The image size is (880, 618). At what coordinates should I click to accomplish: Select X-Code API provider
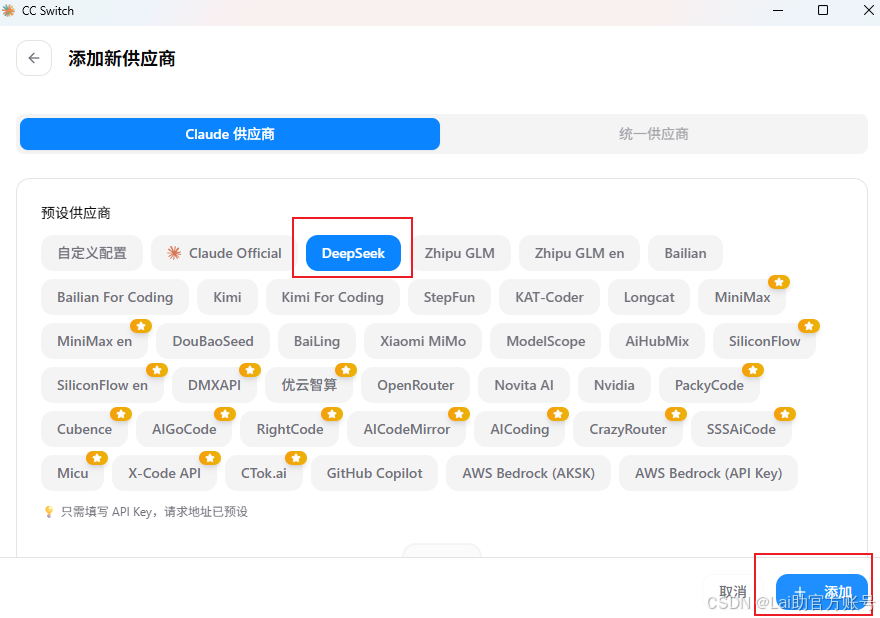(164, 473)
